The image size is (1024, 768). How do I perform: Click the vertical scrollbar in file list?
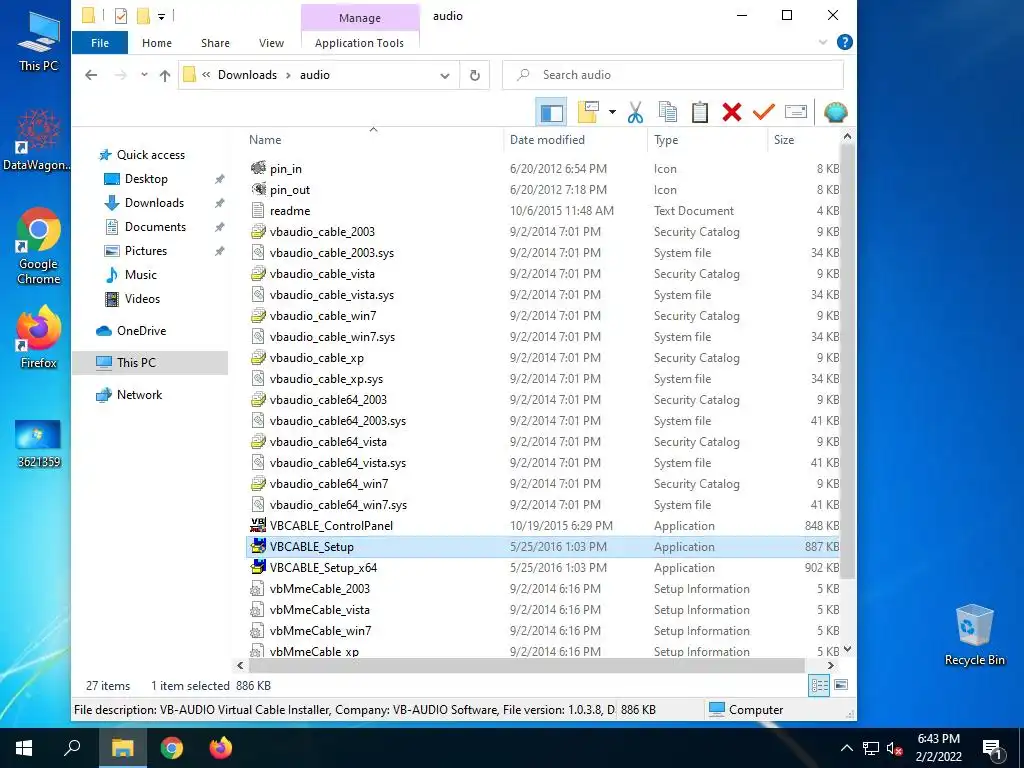(x=847, y=360)
